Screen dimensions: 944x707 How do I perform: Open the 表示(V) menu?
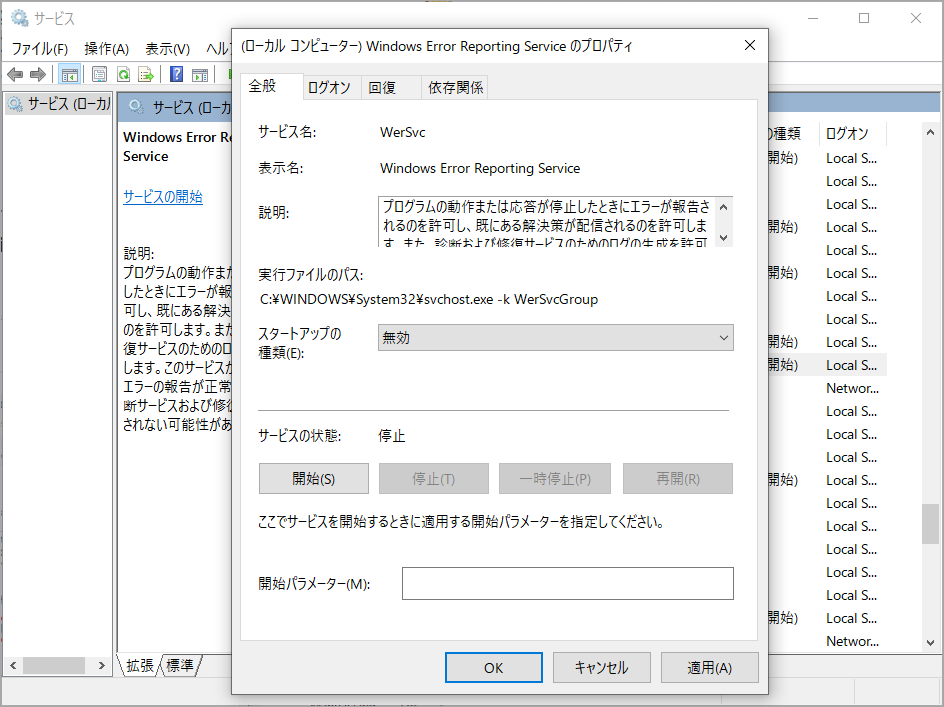click(x=167, y=49)
